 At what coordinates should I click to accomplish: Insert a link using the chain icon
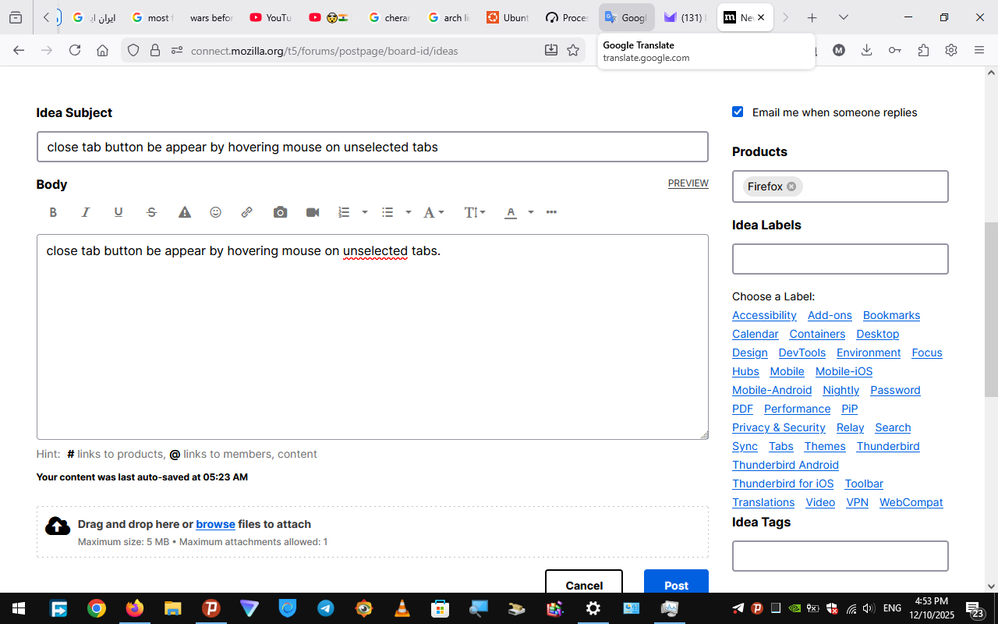coord(246,212)
